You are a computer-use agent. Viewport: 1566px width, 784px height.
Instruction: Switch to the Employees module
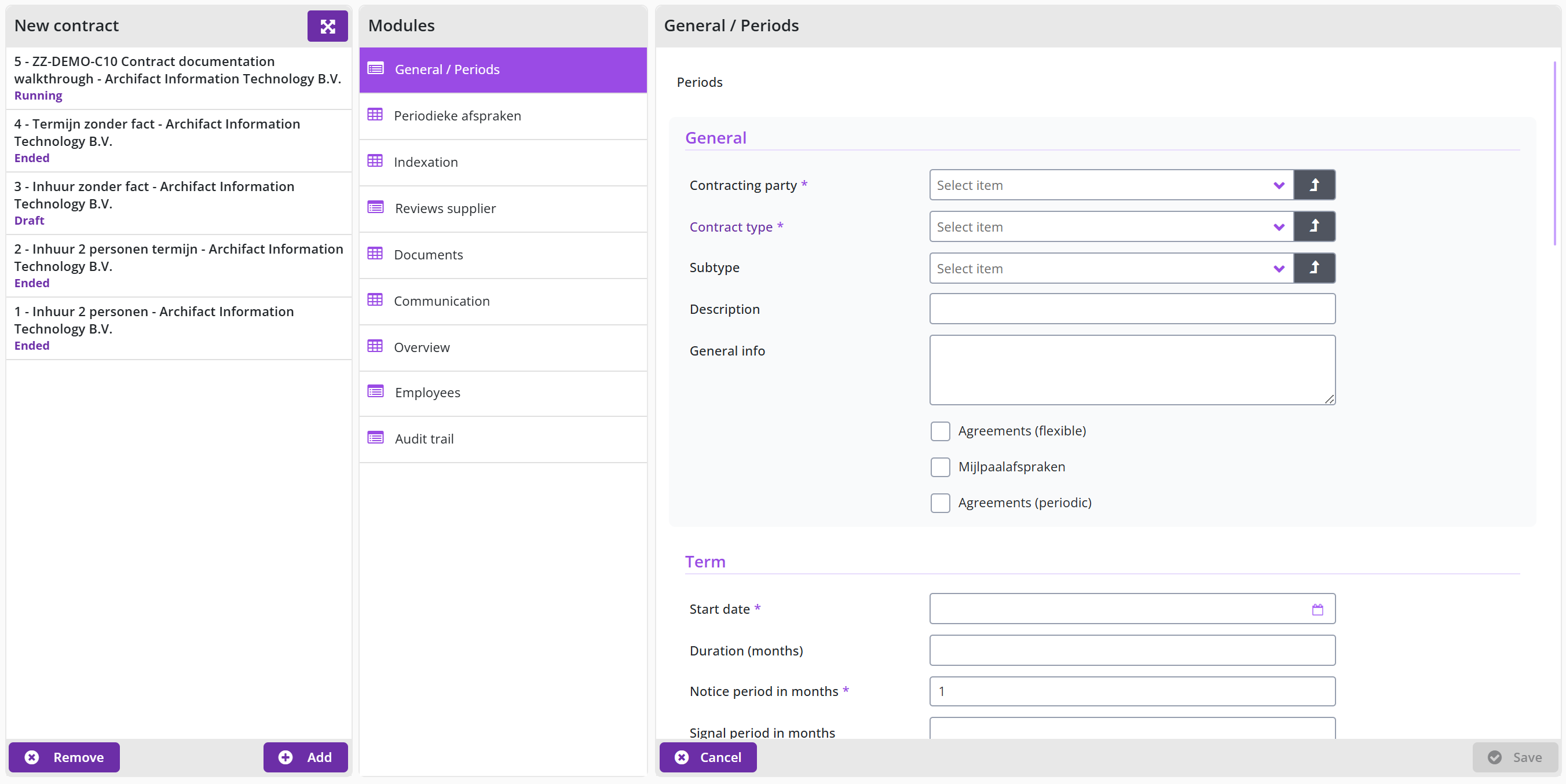pyautogui.click(x=503, y=393)
